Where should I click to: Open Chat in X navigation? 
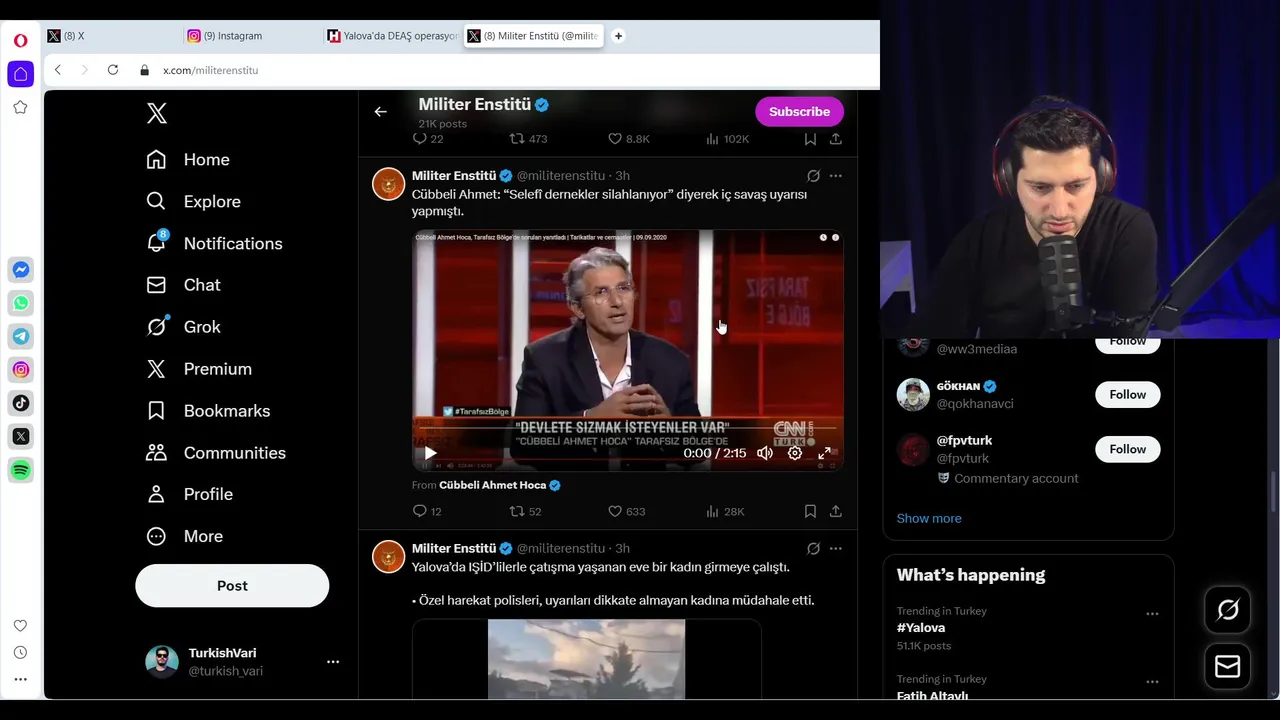click(183, 285)
